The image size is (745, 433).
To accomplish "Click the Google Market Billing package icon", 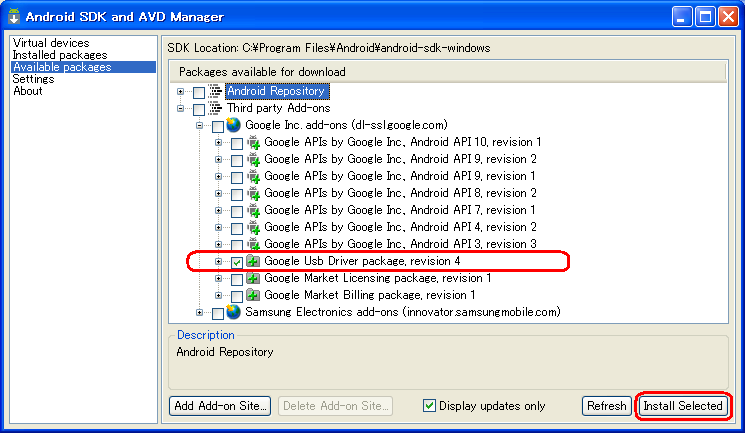I will 253,295.
